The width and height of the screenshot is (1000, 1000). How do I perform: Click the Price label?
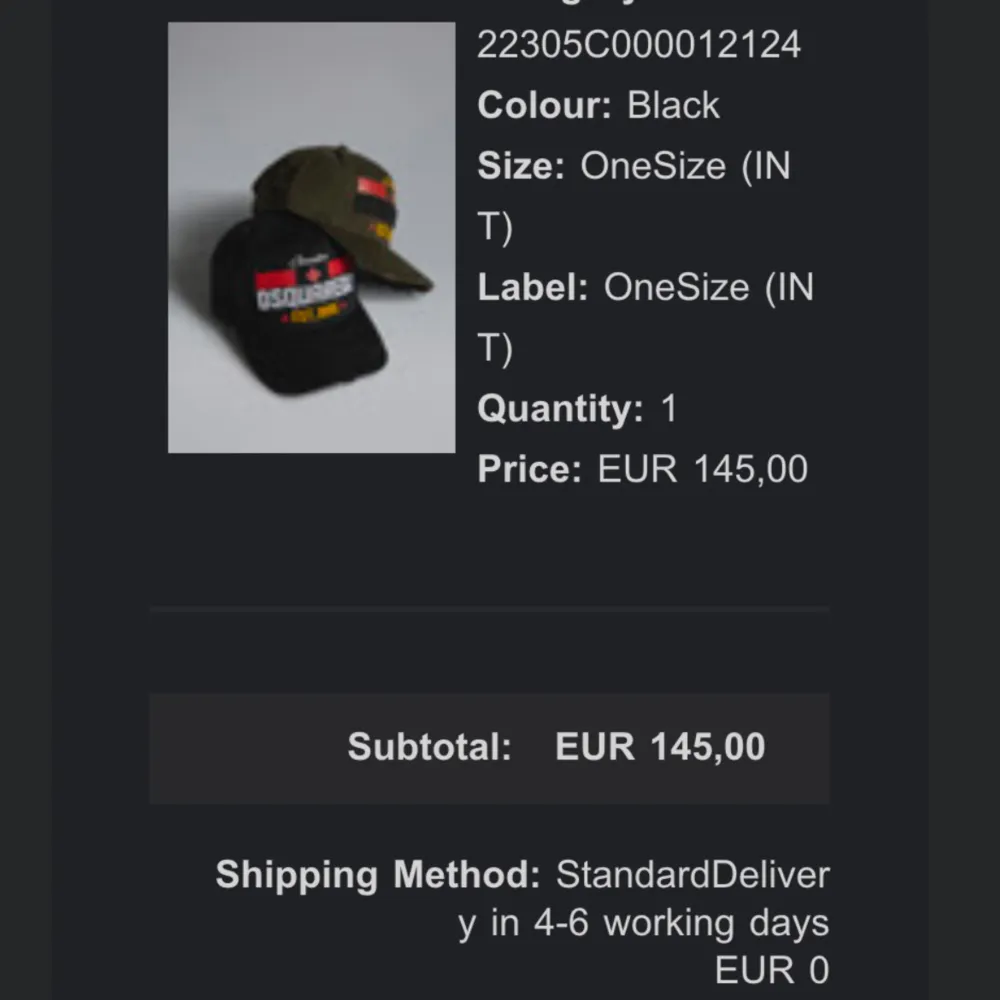click(x=529, y=469)
